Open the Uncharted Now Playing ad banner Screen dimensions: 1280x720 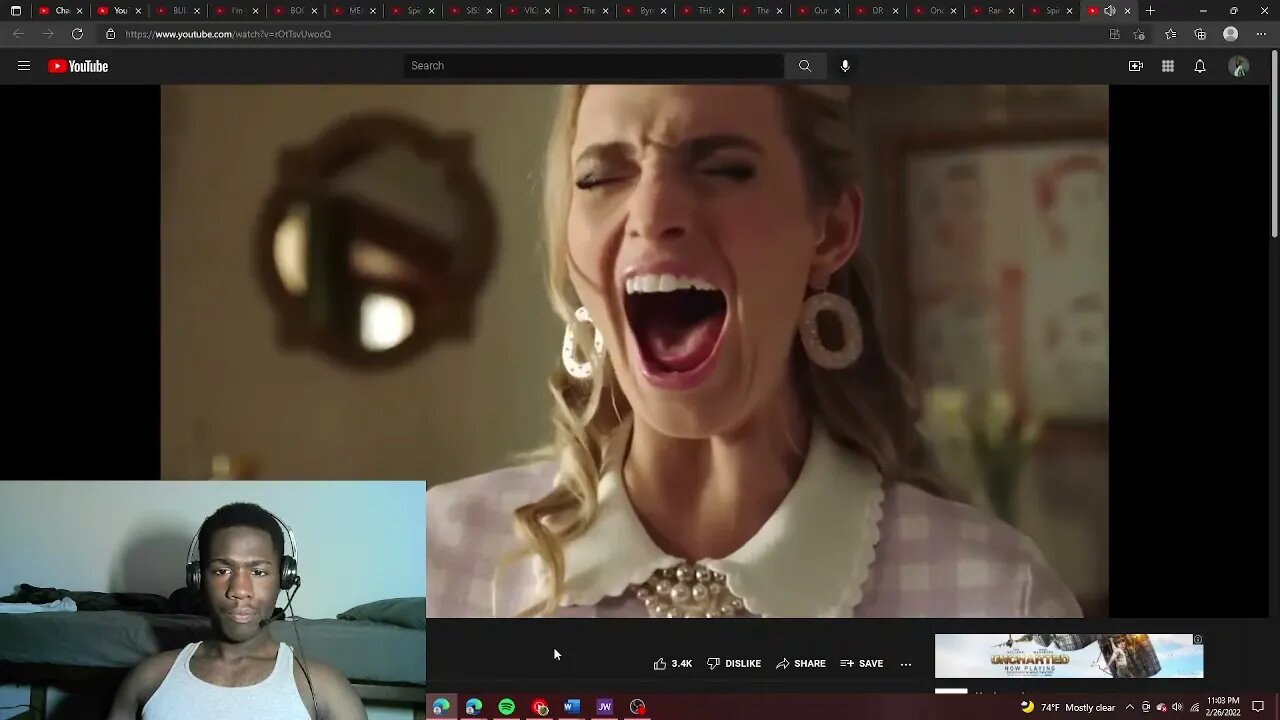pos(1069,656)
